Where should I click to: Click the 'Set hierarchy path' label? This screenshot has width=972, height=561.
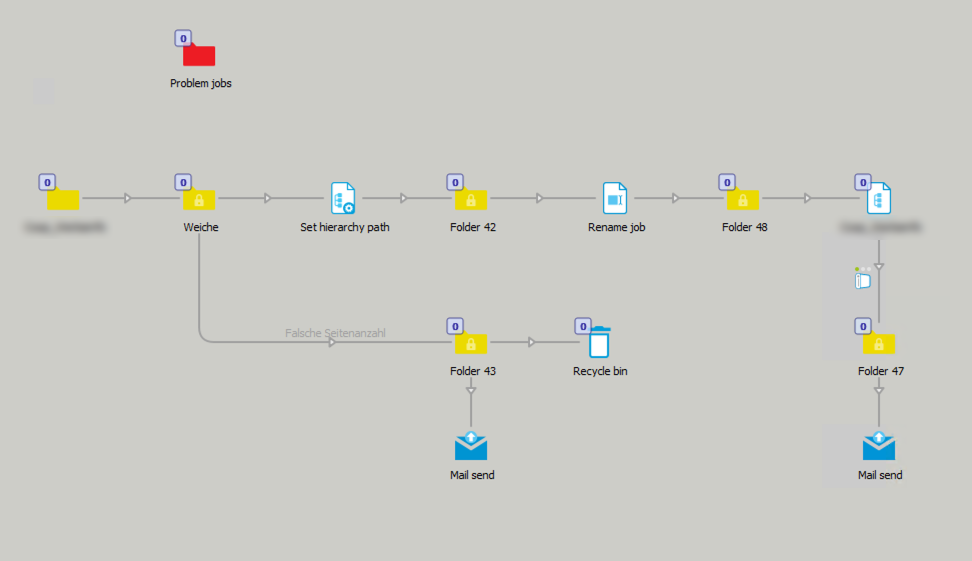pyautogui.click(x=345, y=227)
